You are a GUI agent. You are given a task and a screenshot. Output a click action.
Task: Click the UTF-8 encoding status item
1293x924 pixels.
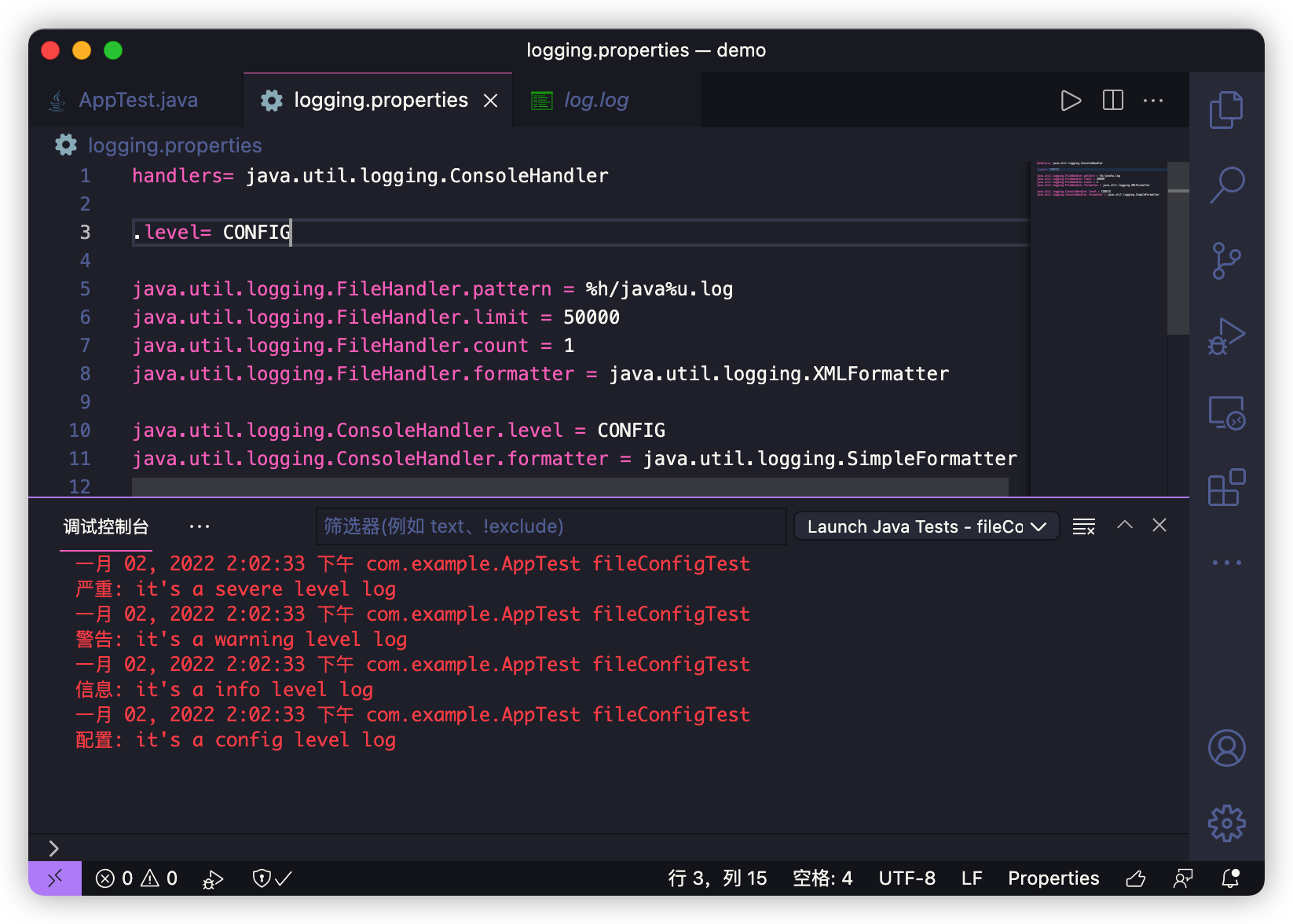click(x=907, y=878)
